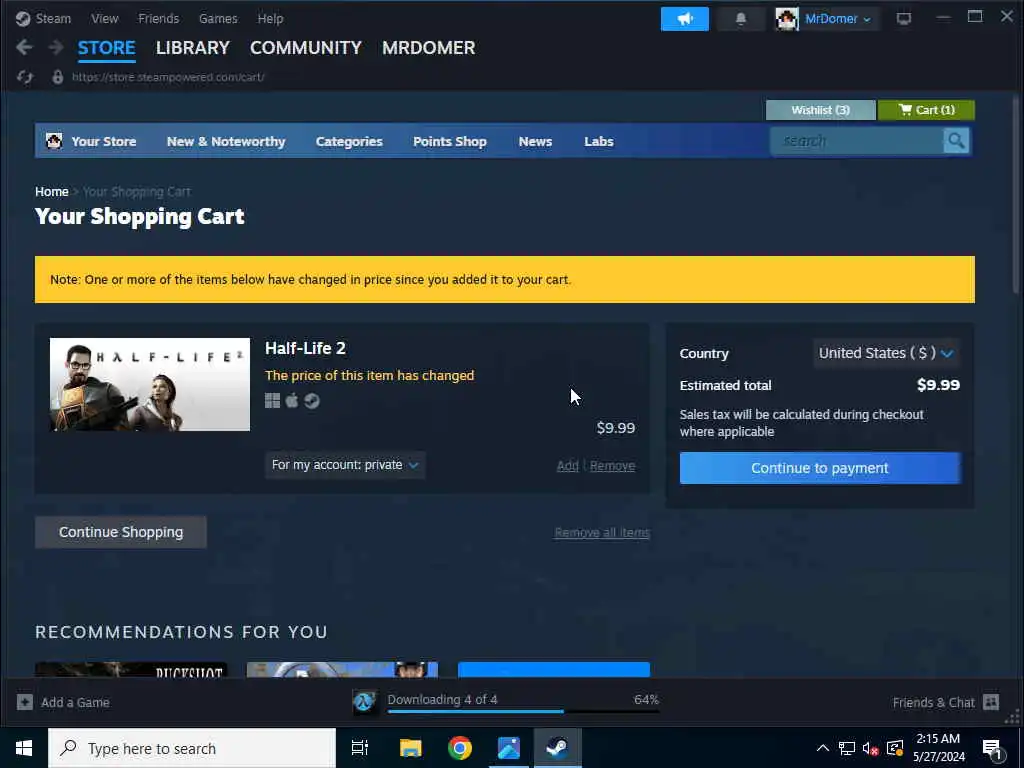Viewport: 1024px width, 768px height.
Task: Open the Friends menu
Action: tap(159, 18)
